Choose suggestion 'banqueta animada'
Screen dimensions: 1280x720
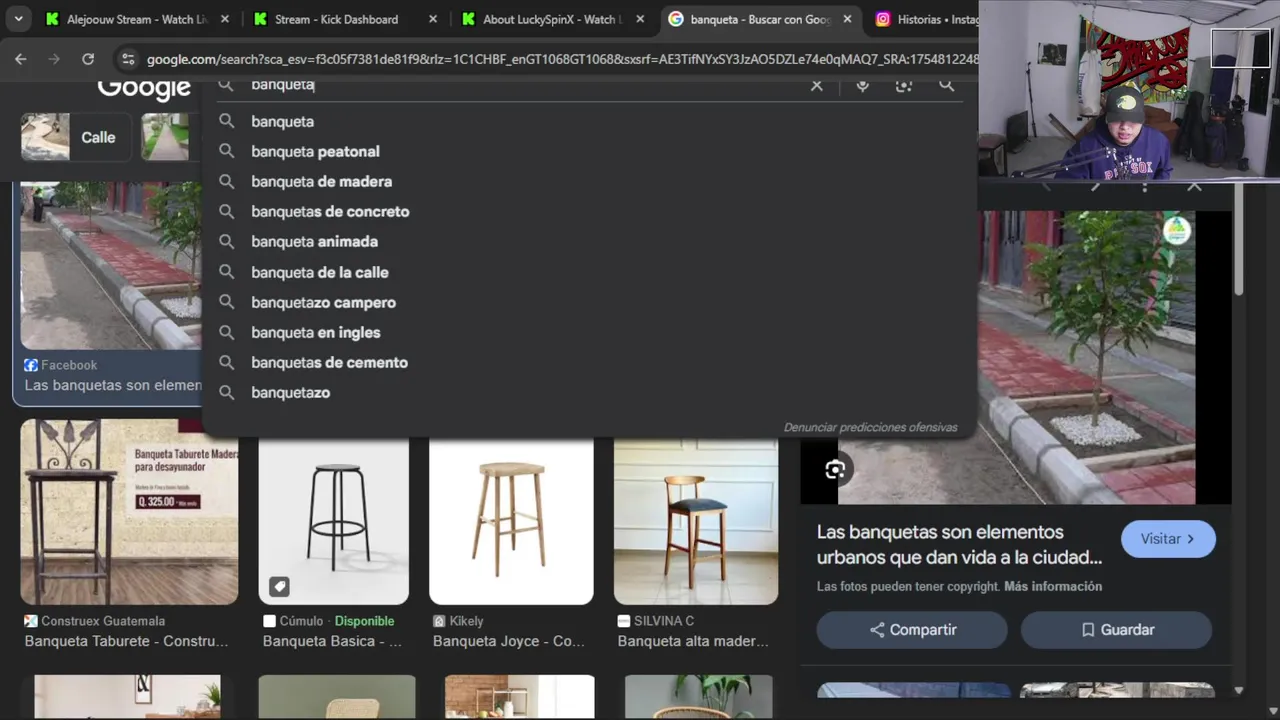click(x=589, y=241)
